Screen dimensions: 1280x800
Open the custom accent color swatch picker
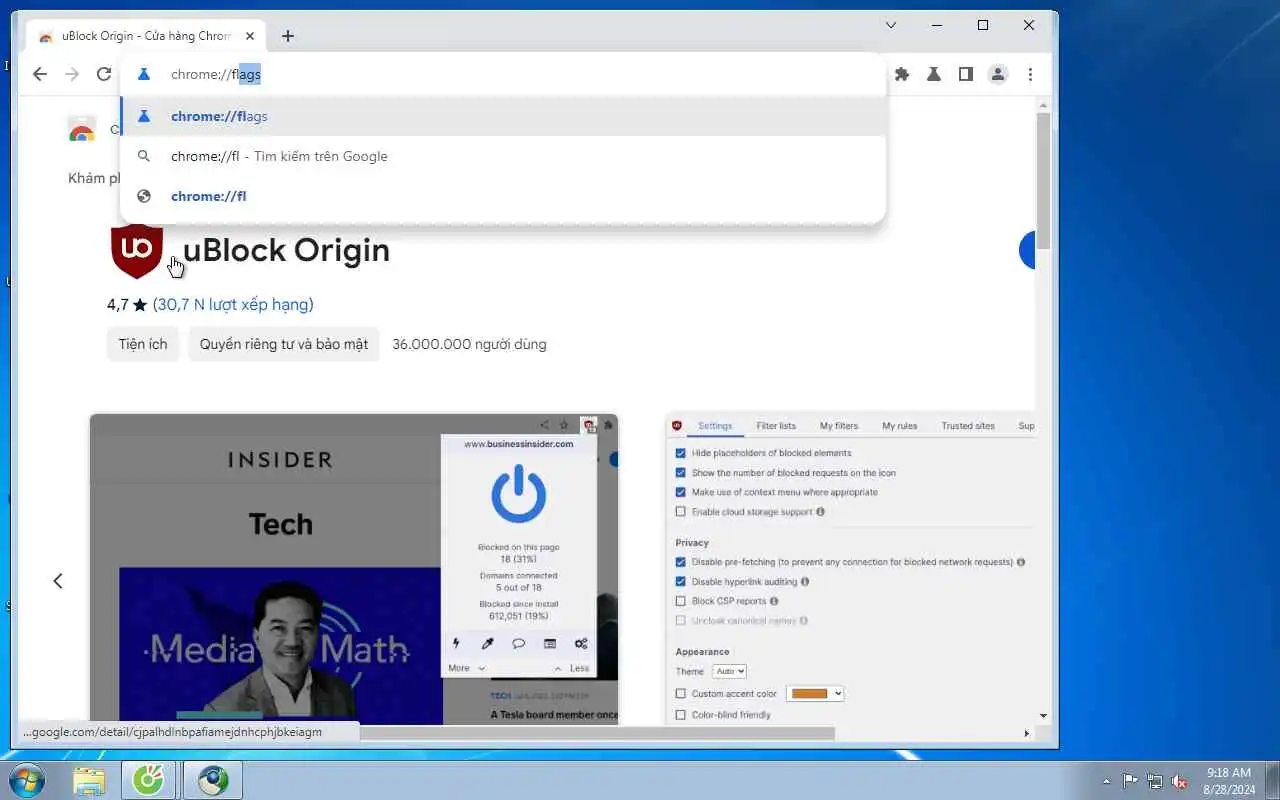816,694
